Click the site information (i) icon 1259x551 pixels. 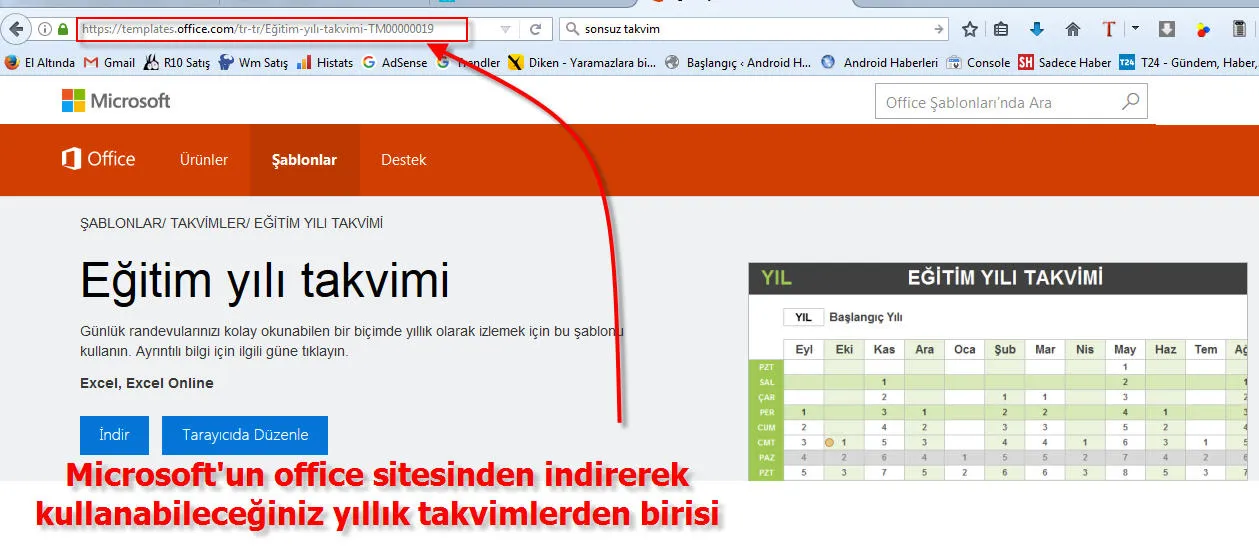45,30
